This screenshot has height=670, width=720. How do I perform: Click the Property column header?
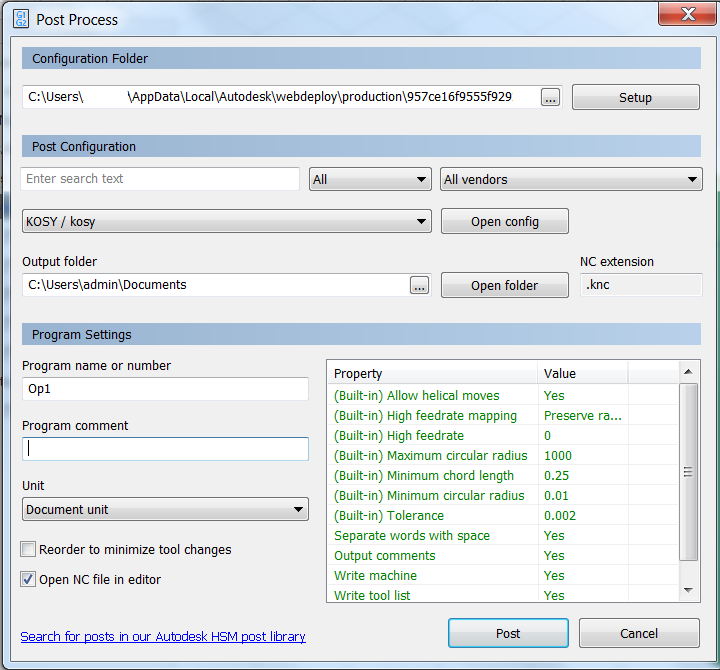tap(432, 373)
